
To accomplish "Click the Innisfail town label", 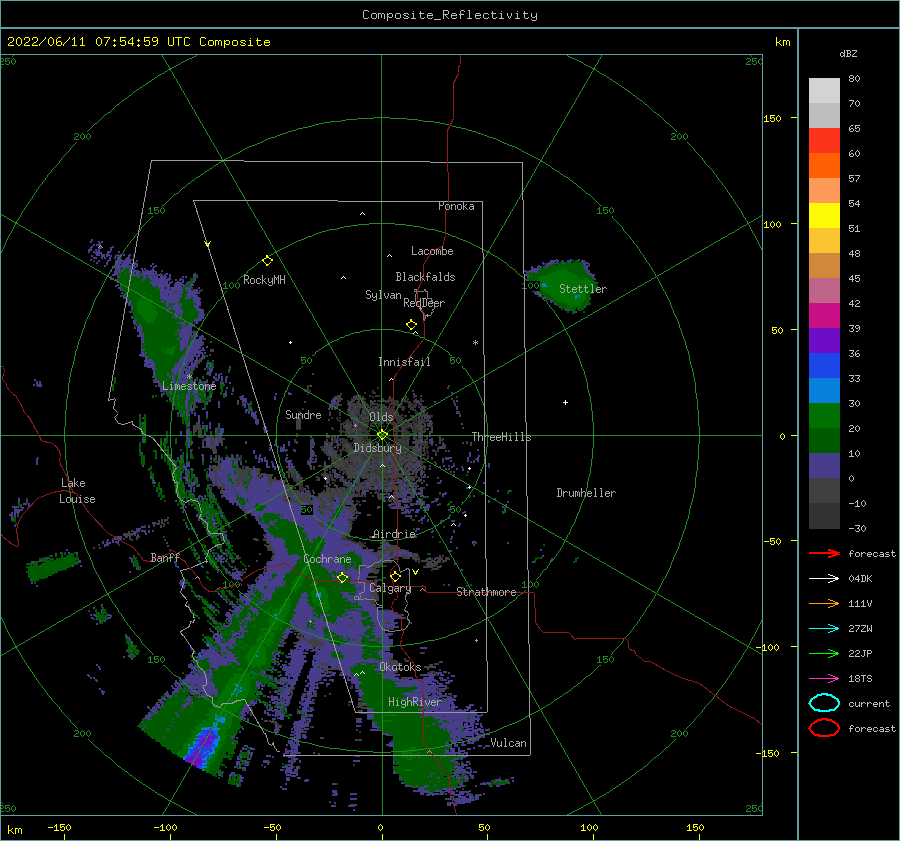I will 404,362.
